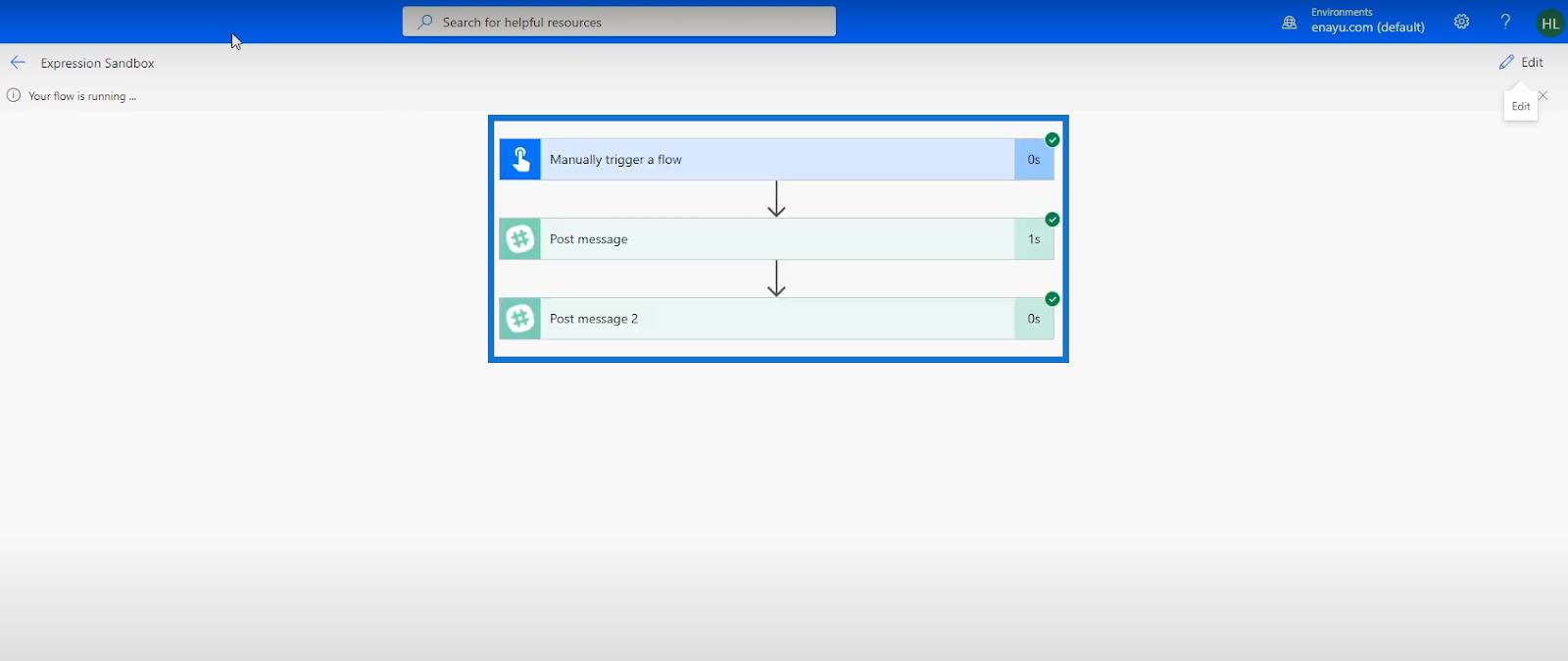
Task: Click the Edit pencil icon
Action: pyautogui.click(x=1506, y=62)
